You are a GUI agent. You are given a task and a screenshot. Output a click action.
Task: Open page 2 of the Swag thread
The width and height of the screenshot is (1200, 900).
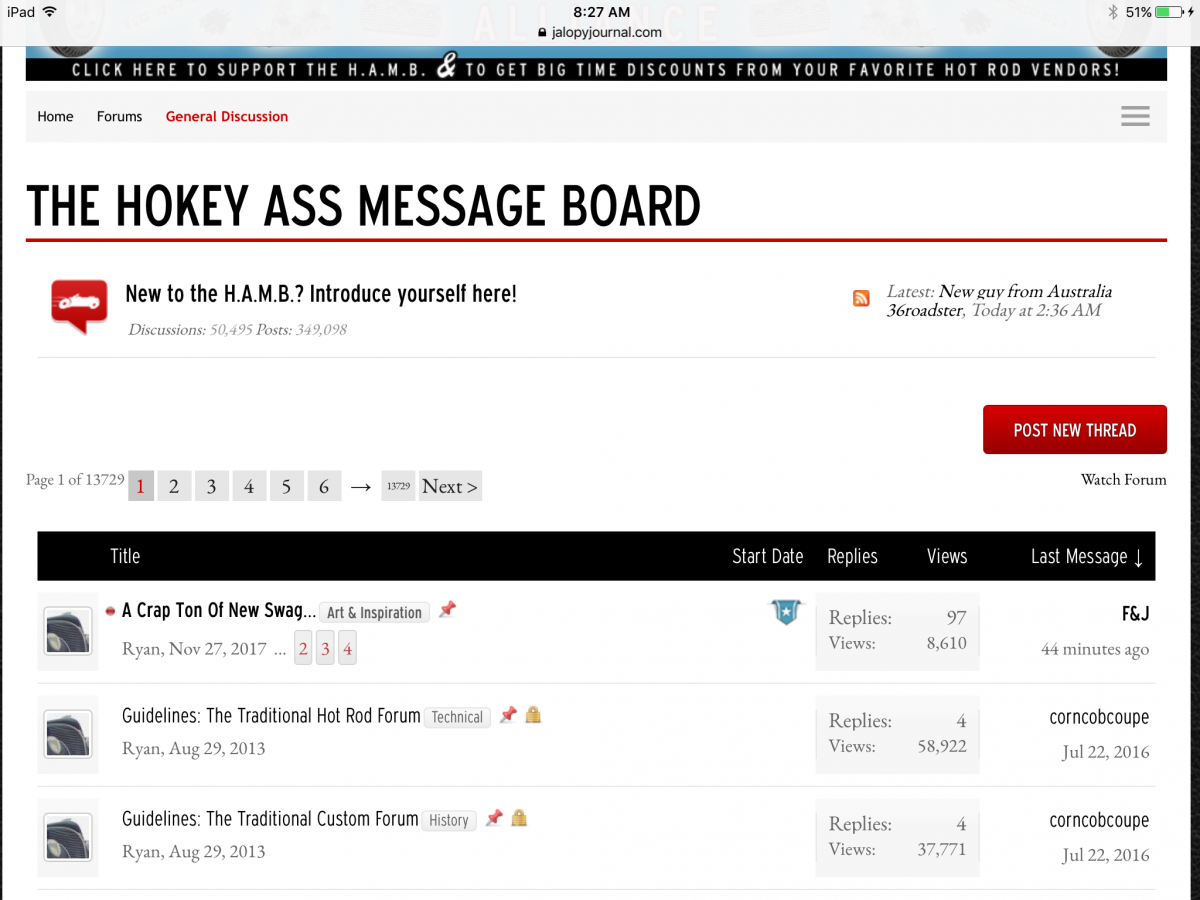303,649
